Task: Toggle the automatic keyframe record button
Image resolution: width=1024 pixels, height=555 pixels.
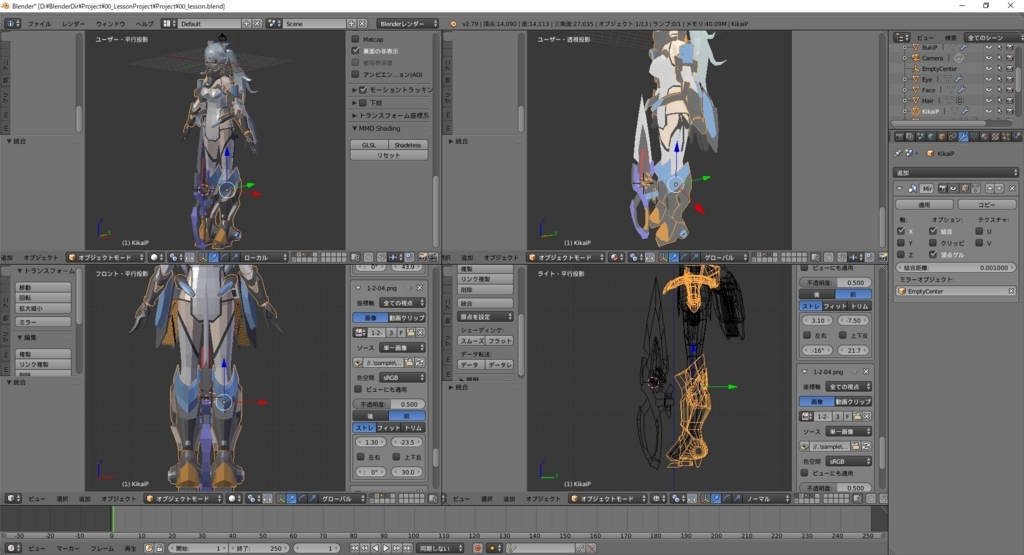Action: (x=477, y=548)
